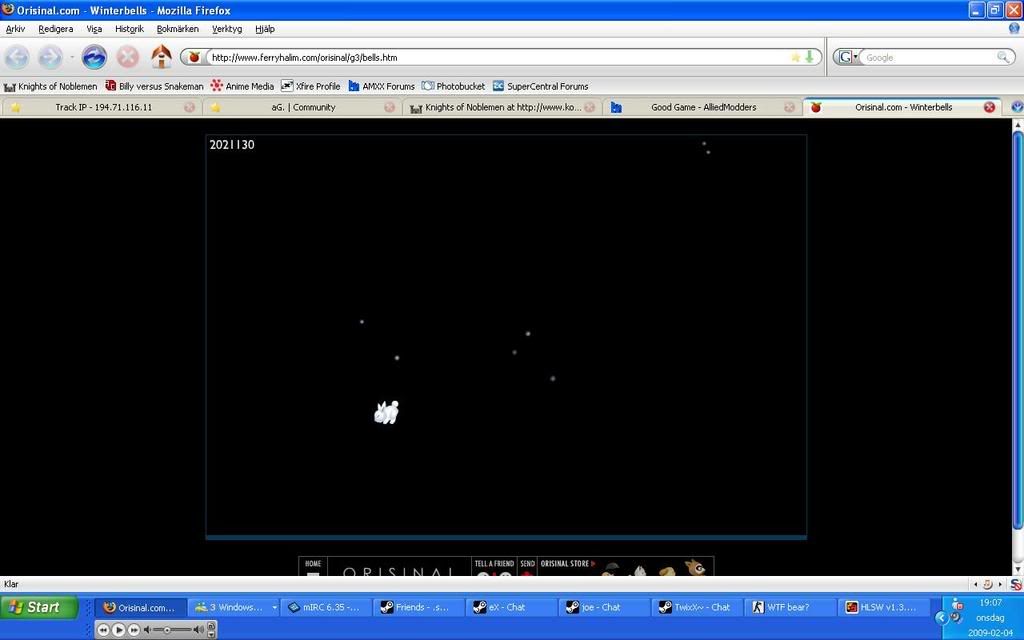Click the white rabbit in the game
This screenshot has height=640, width=1024.
click(x=386, y=412)
